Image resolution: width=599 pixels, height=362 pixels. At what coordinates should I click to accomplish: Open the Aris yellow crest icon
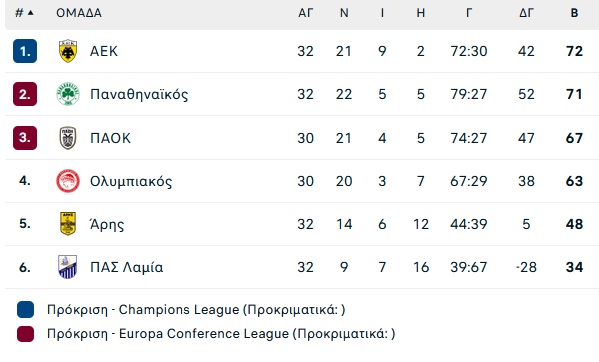click(x=68, y=224)
